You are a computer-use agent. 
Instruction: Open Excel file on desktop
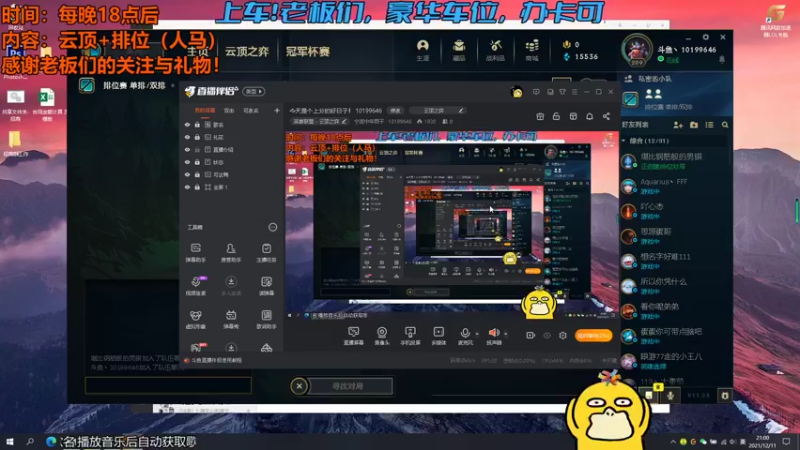click(46, 105)
